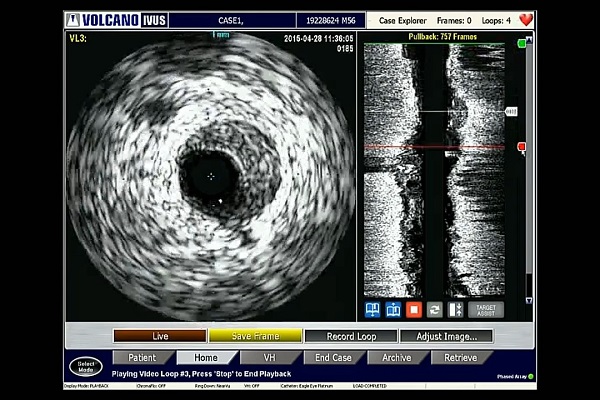The width and height of the screenshot is (600, 400).
Task: Toggle the round Select Mode button
Action: pos(86,366)
